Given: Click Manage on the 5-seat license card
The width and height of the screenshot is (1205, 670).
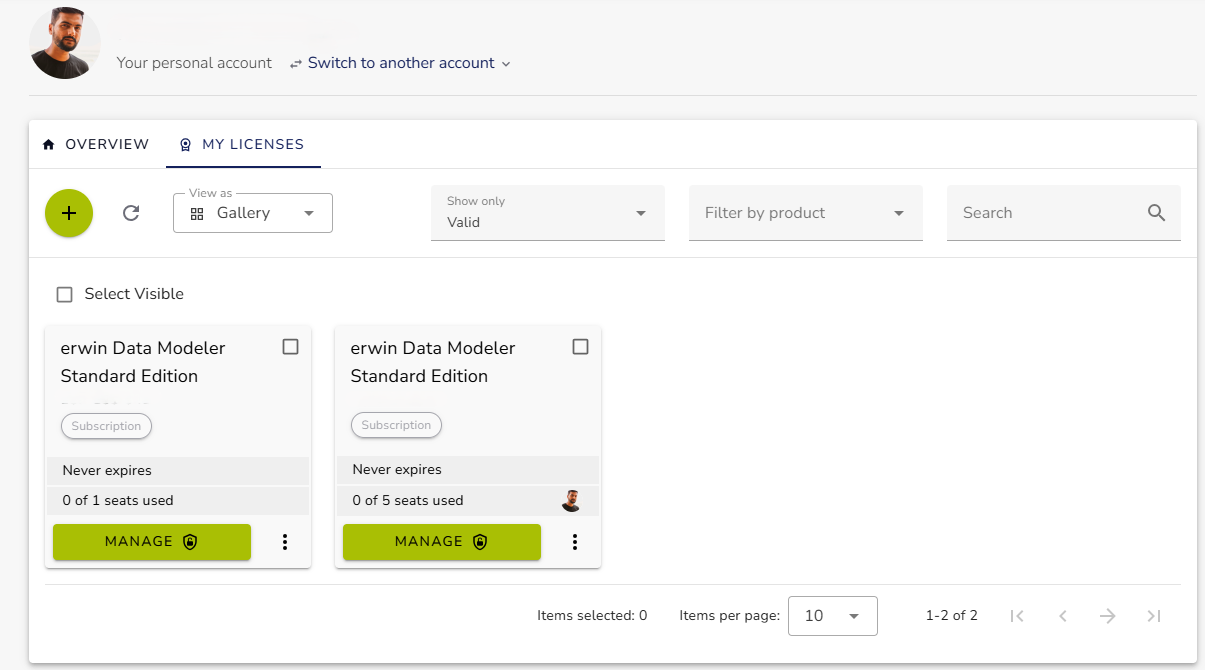Looking at the screenshot, I should (x=442, y=542).
